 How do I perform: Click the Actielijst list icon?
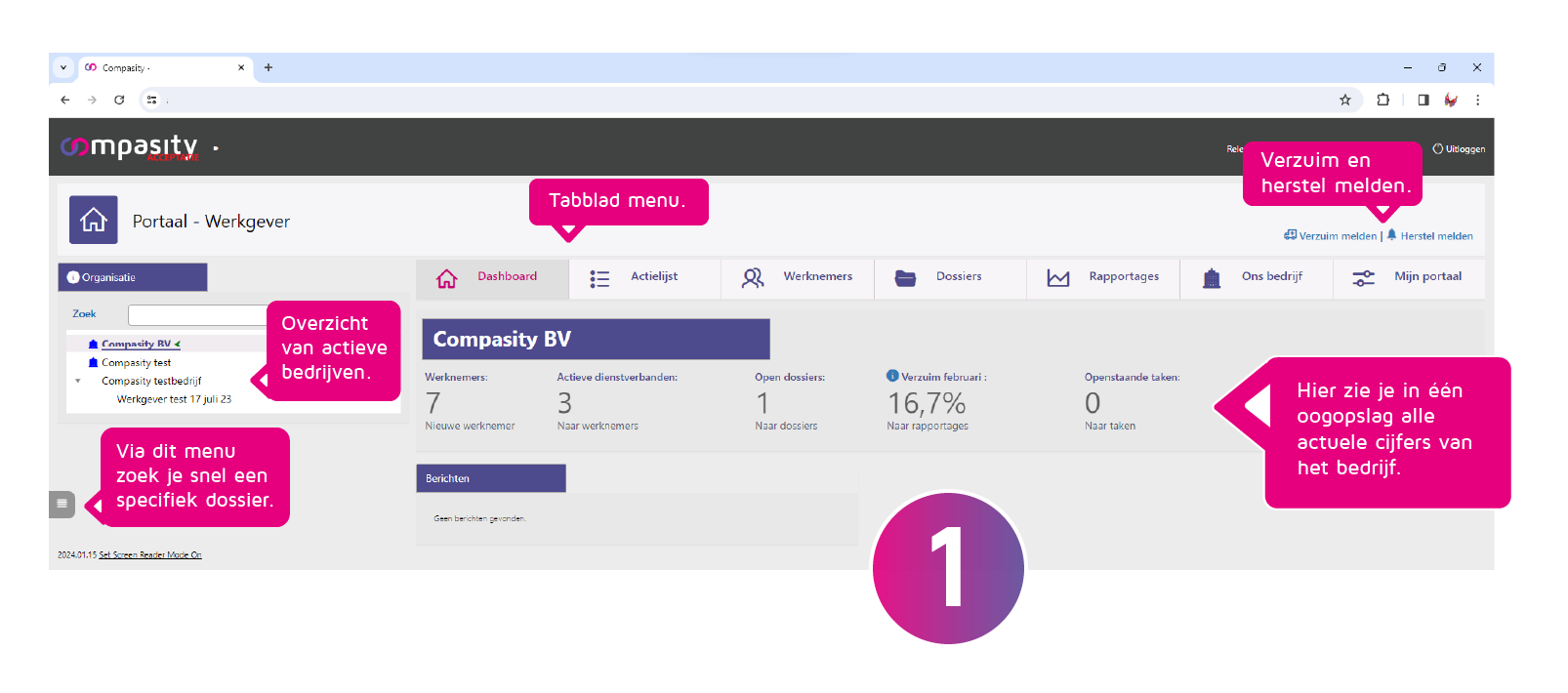click(599, 279)
